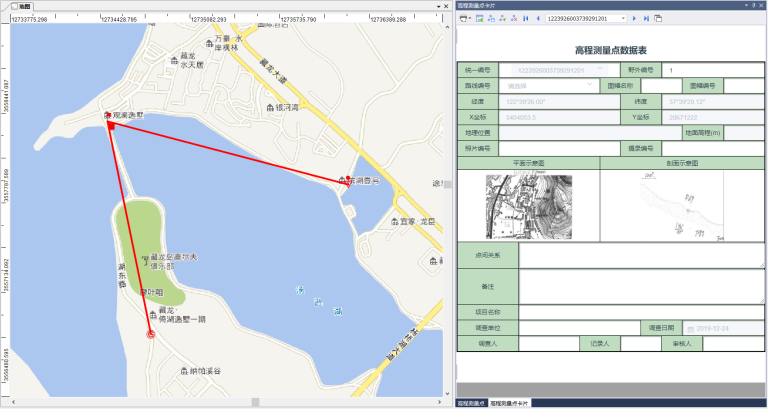Go to the next record
The image size is (769, 410).
click(634, 18)
